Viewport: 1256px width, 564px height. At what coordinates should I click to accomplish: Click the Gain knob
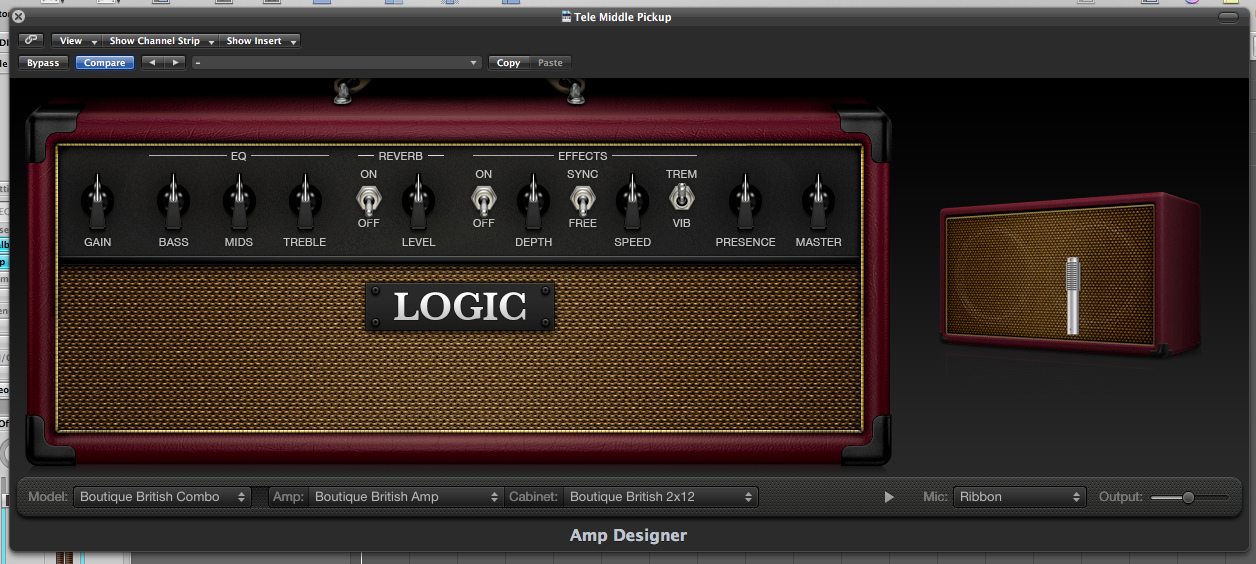(x=97, y=202)
